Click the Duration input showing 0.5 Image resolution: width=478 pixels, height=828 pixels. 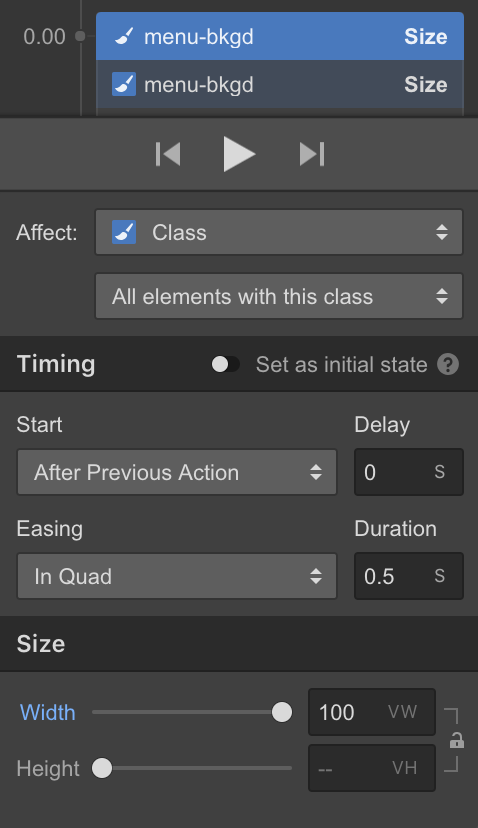pos(409,576)
